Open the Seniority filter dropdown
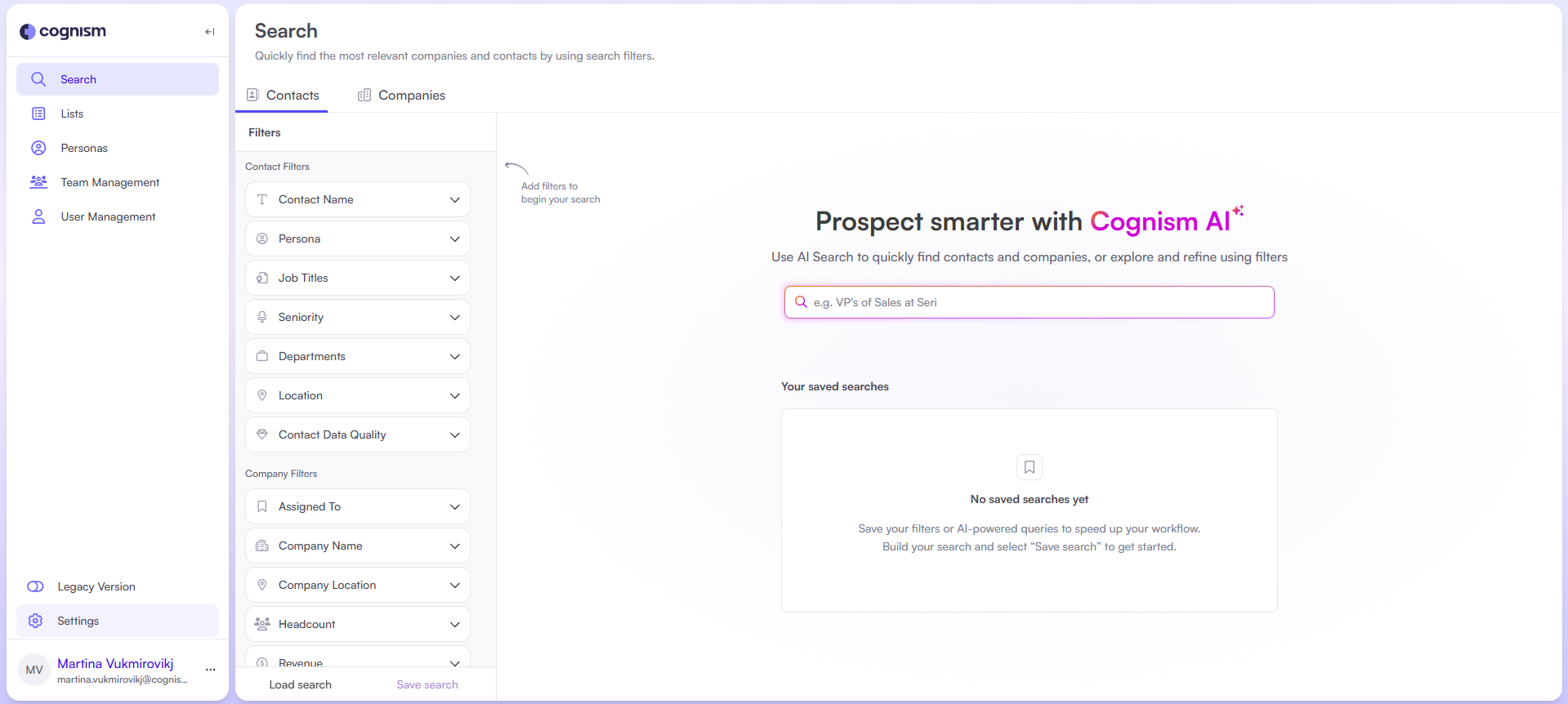 point(358,317)
